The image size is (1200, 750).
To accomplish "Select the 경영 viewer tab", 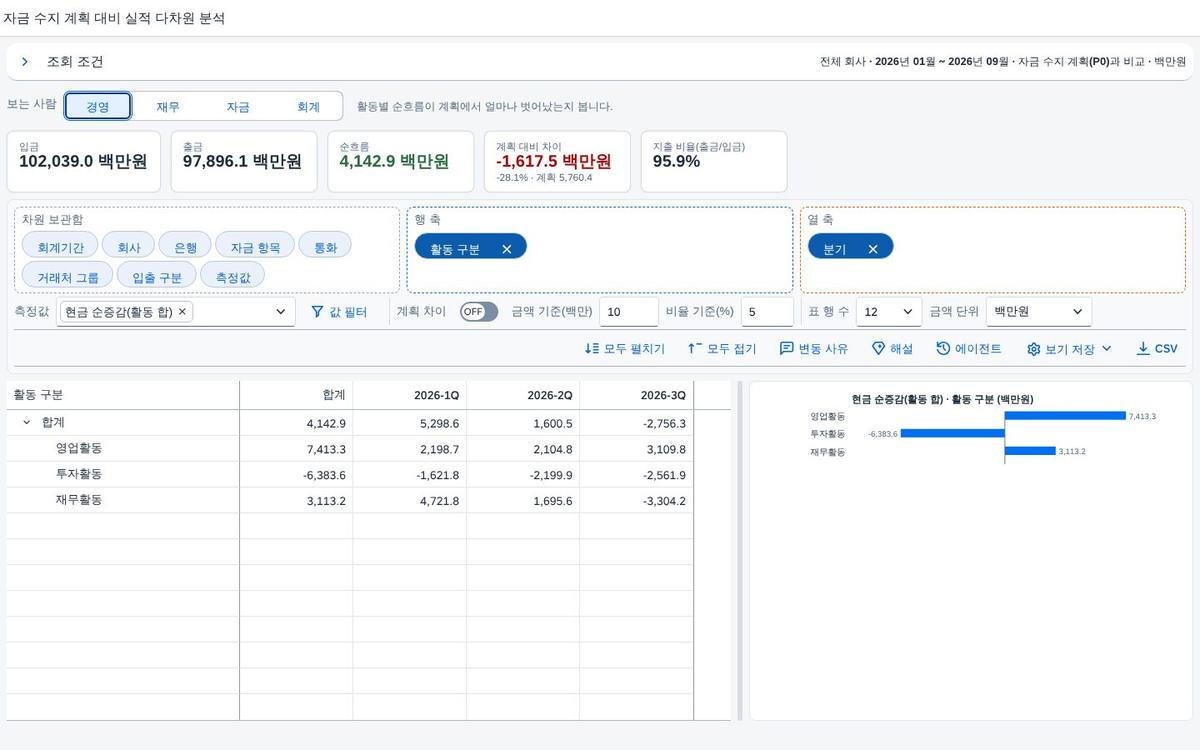I will (98, 106).
